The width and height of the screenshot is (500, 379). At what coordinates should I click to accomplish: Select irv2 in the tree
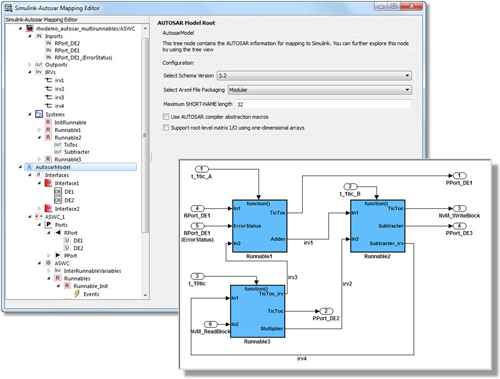59,89
